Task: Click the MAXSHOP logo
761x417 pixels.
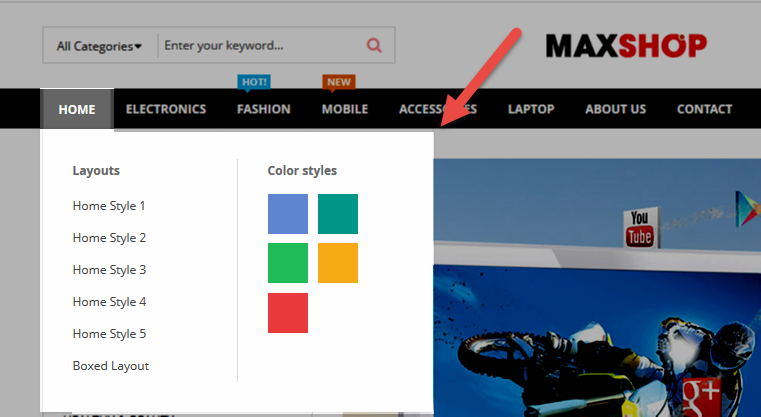Action: [x=626, y=46]
